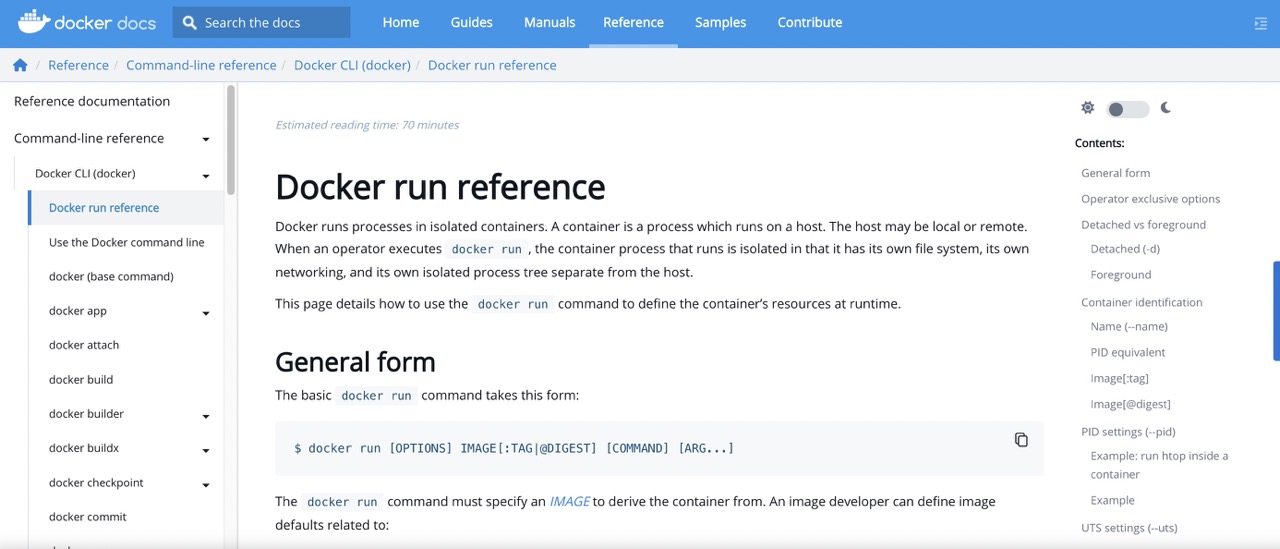
Task: Click the Search the docs field
Action: click(261, 22)
